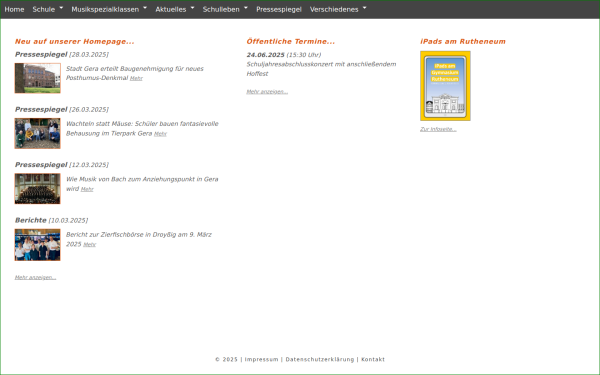Click the heading Neu auf unserer Homepage...
The image size is (600, 375).
coord(75,41)
